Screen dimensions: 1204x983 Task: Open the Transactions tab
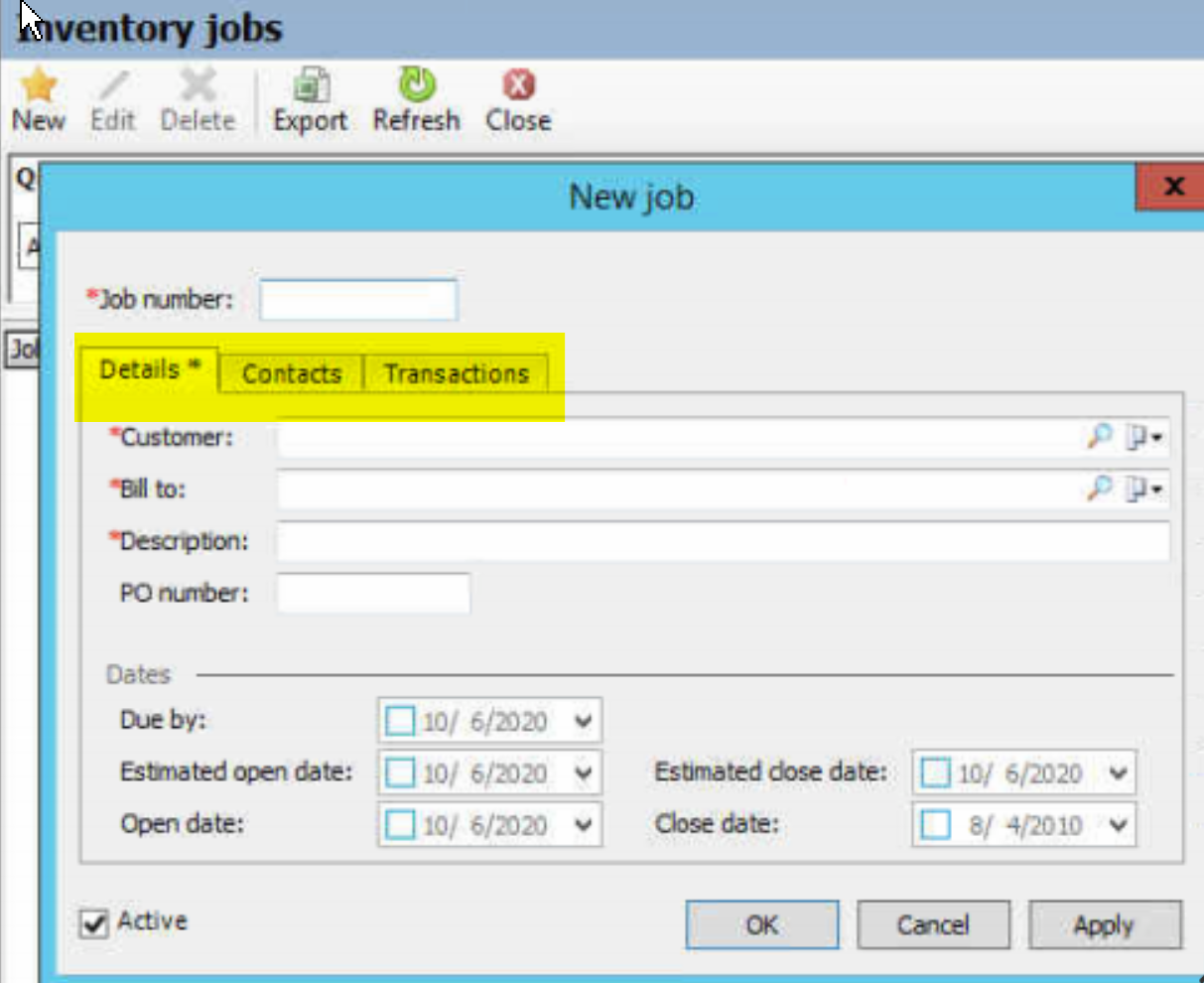pyautogui.click(x=457, y=373)
